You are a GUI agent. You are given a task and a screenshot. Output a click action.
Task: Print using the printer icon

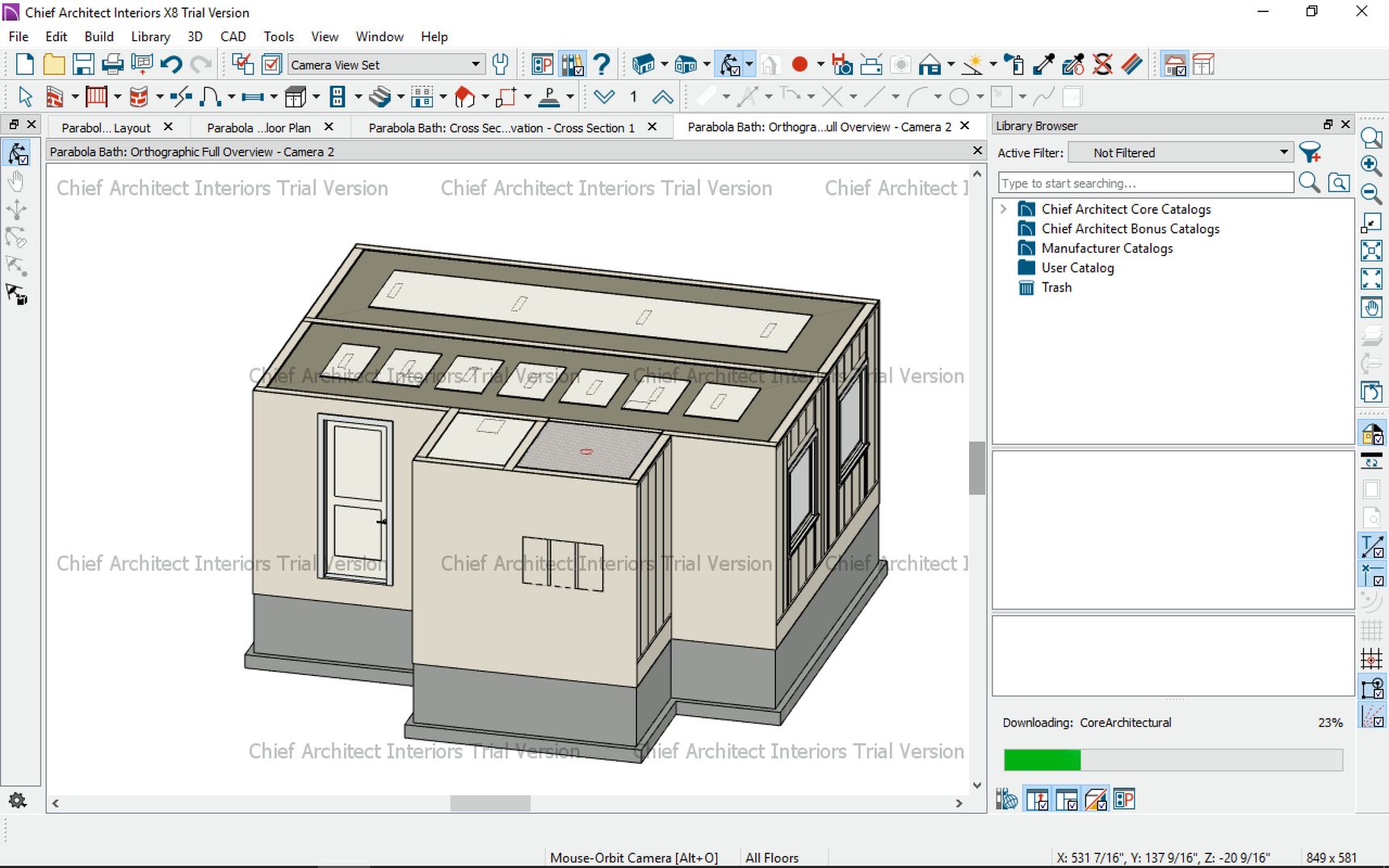coord(112,64)
